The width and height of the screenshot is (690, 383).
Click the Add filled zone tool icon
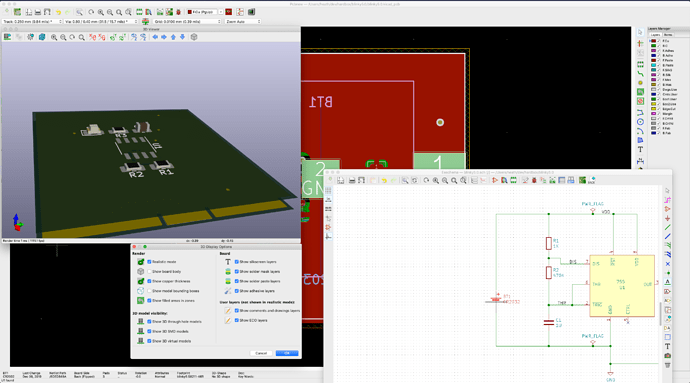click(640, 92)
